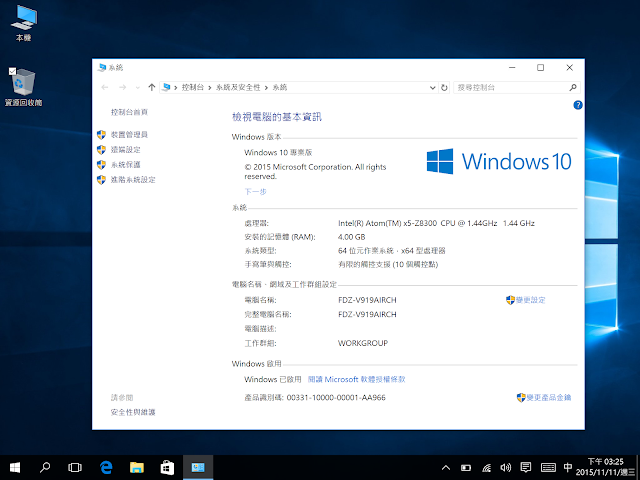Go back with the back arrow
This screenshot has height=480, width=640.
[105, 87]
